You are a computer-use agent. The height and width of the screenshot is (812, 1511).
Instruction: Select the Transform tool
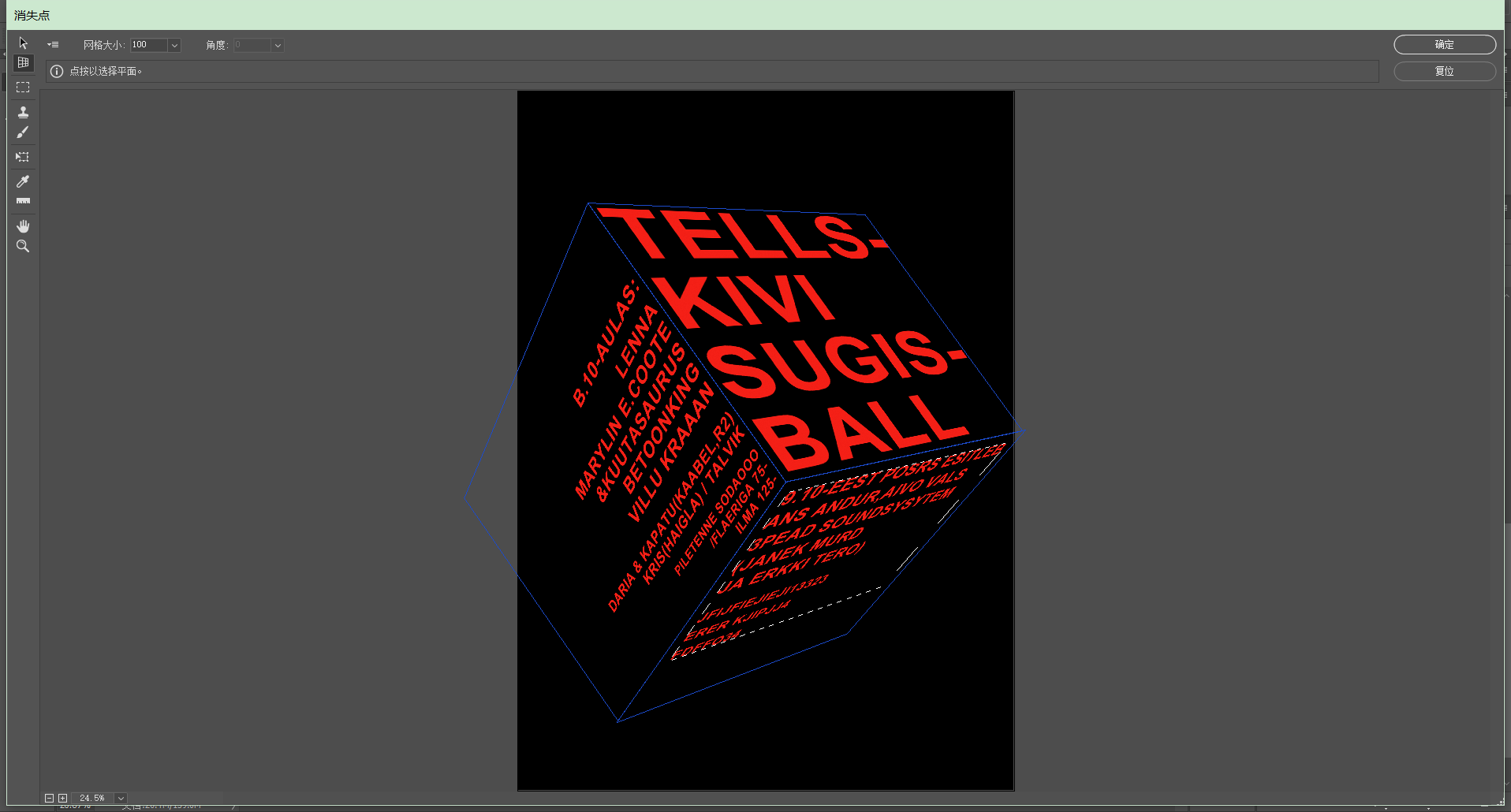tap(23, 157)
